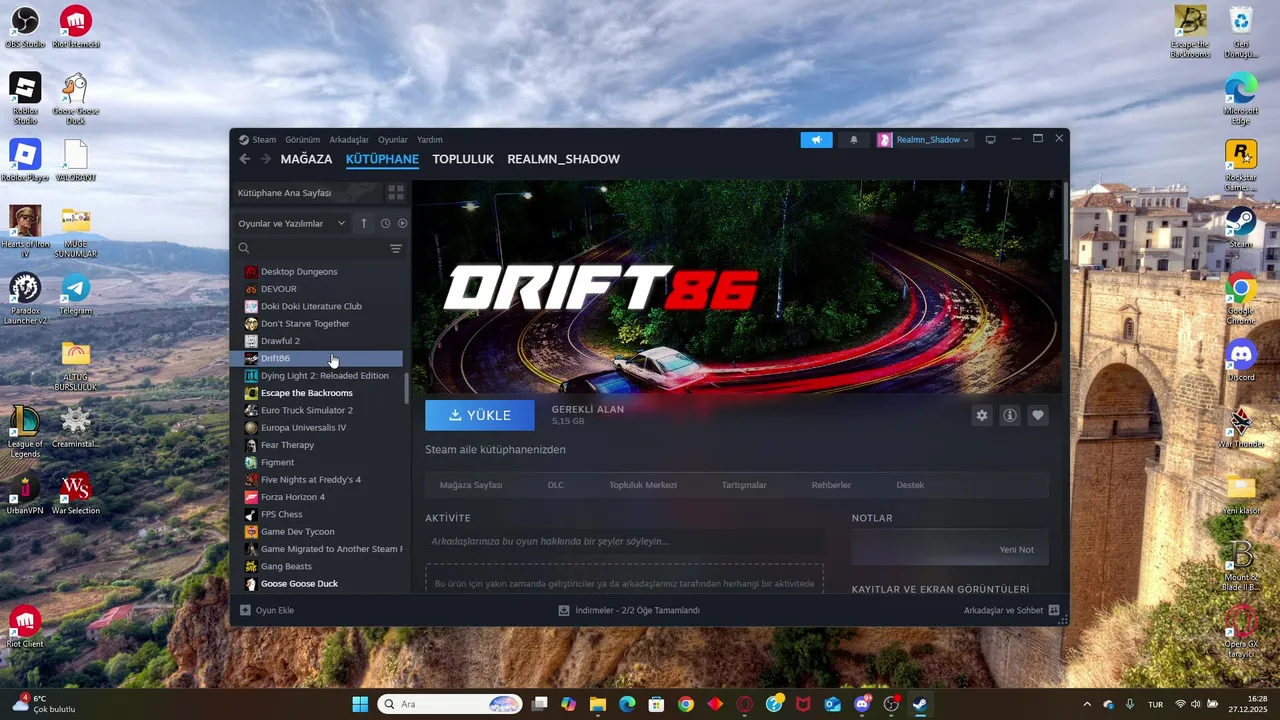The image size is (1280, 720).
Task: Open REALMN_SHADOW profile tab
Action: tap(563, 159)
